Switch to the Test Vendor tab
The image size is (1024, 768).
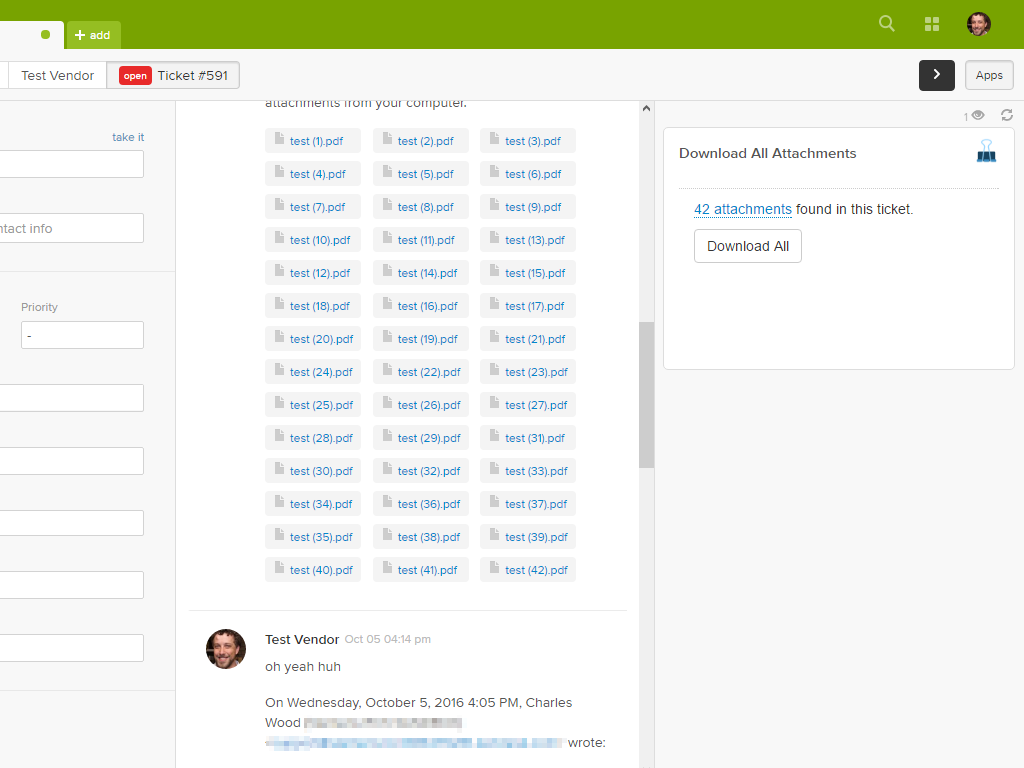click(x=58, y=75)
